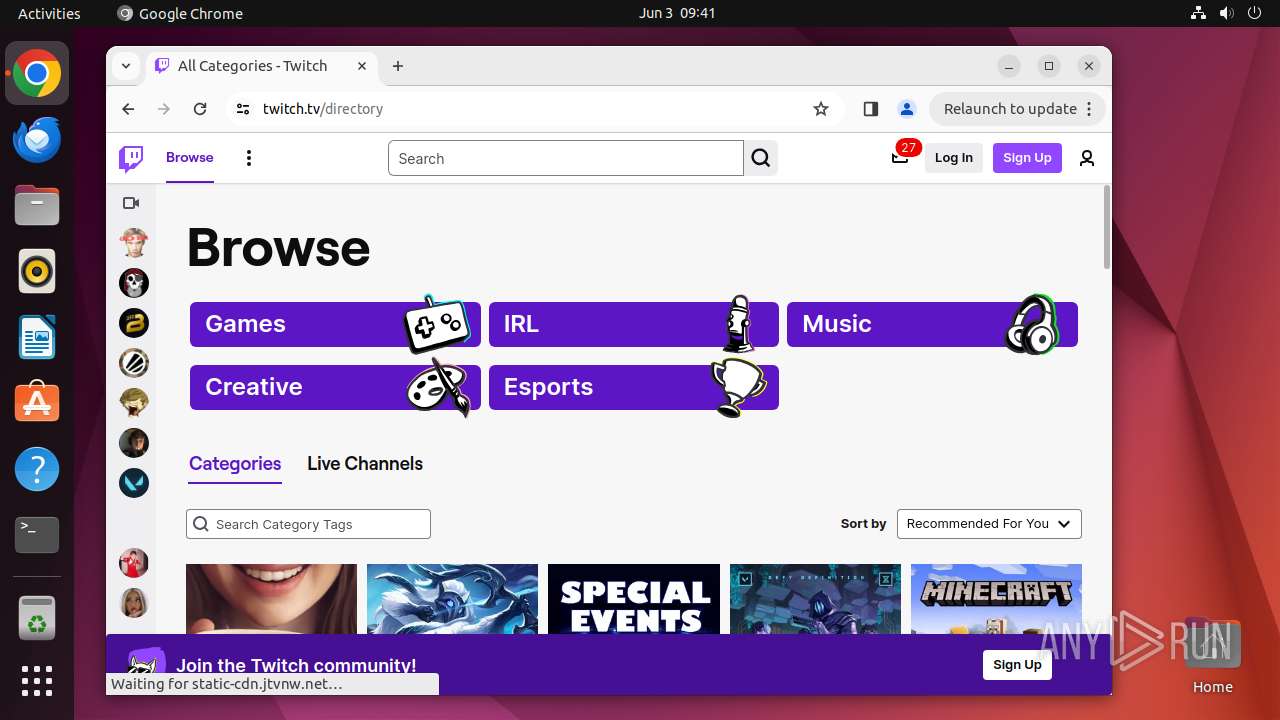Open the Esports category banner
Image resolution: width=1280 pixels, height=720 pixels.
point(634,387)
